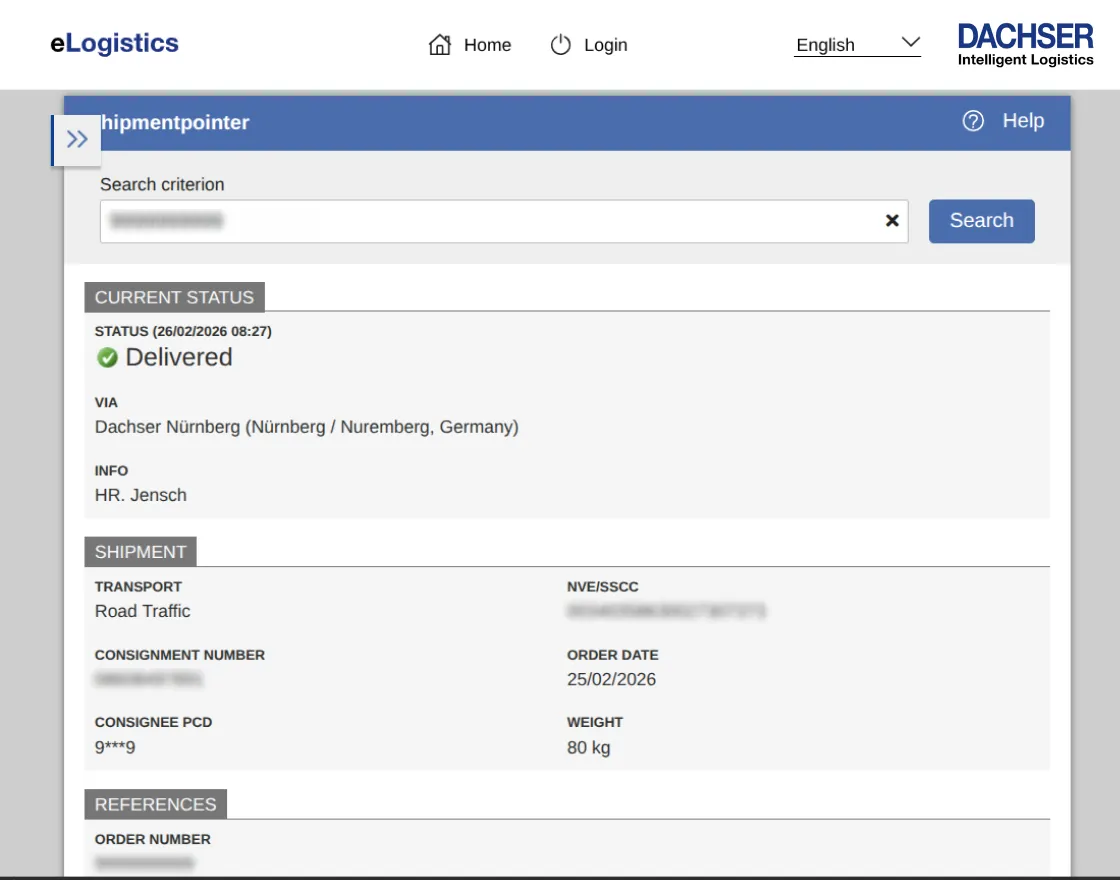Click the DACHSER Intelligent Logistics logo
This screenshot has width=1120, height=880.
click(1025, 42)
